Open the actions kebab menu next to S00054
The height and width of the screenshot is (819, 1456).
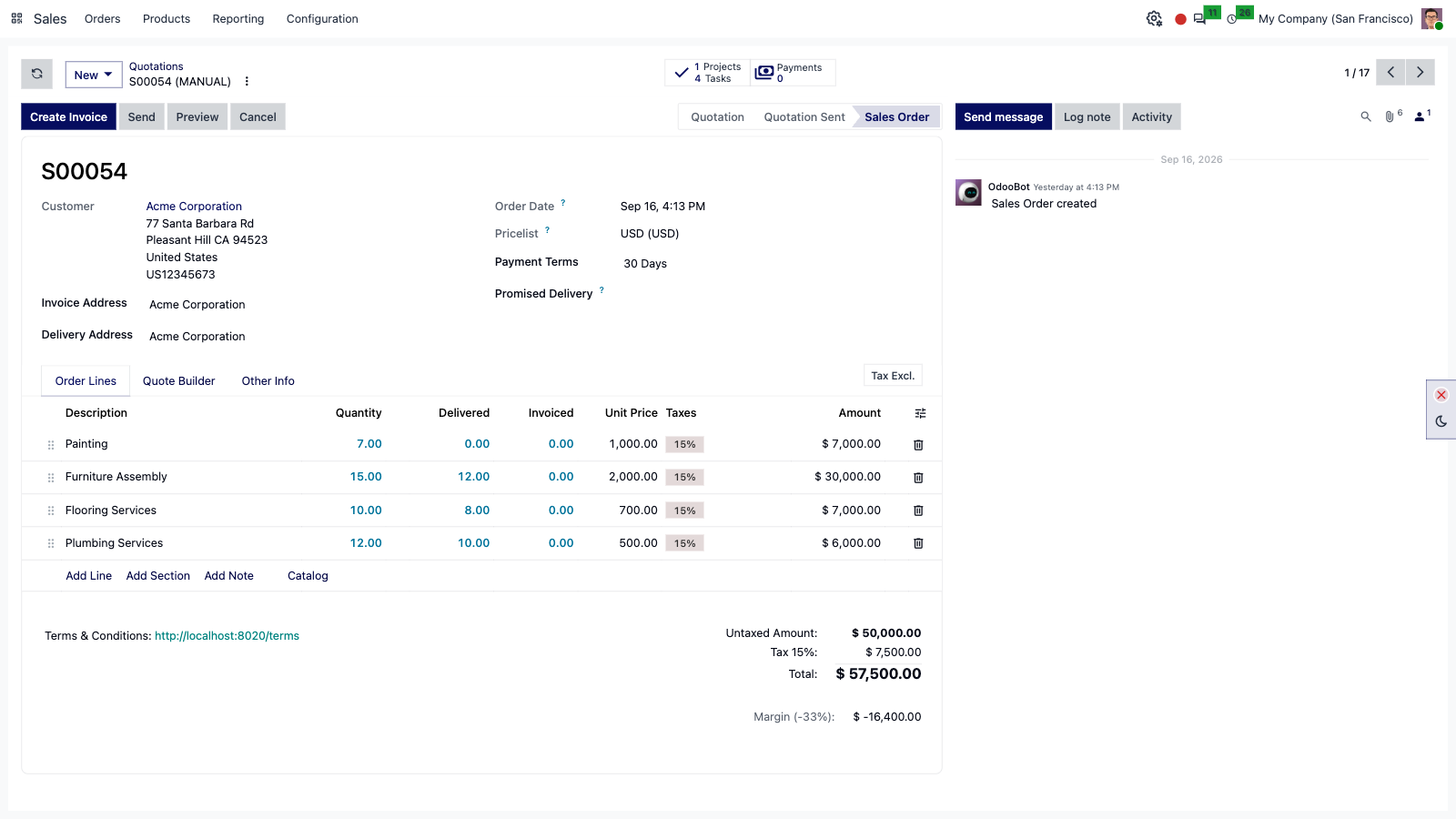247,82
